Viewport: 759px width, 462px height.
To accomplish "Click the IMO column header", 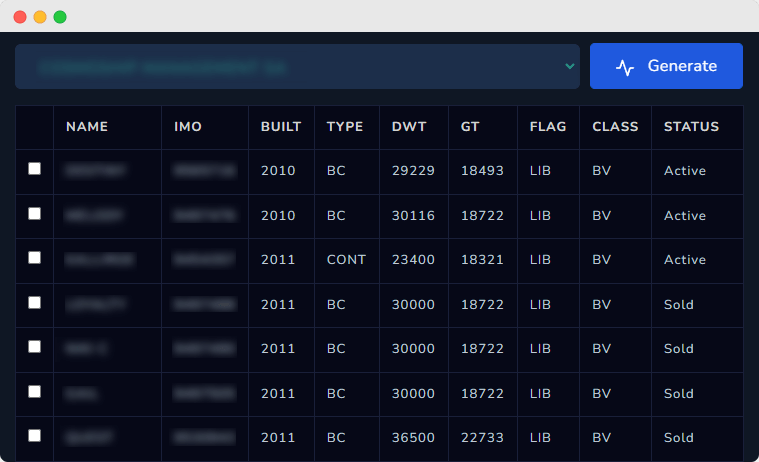I will pos(188,127).
